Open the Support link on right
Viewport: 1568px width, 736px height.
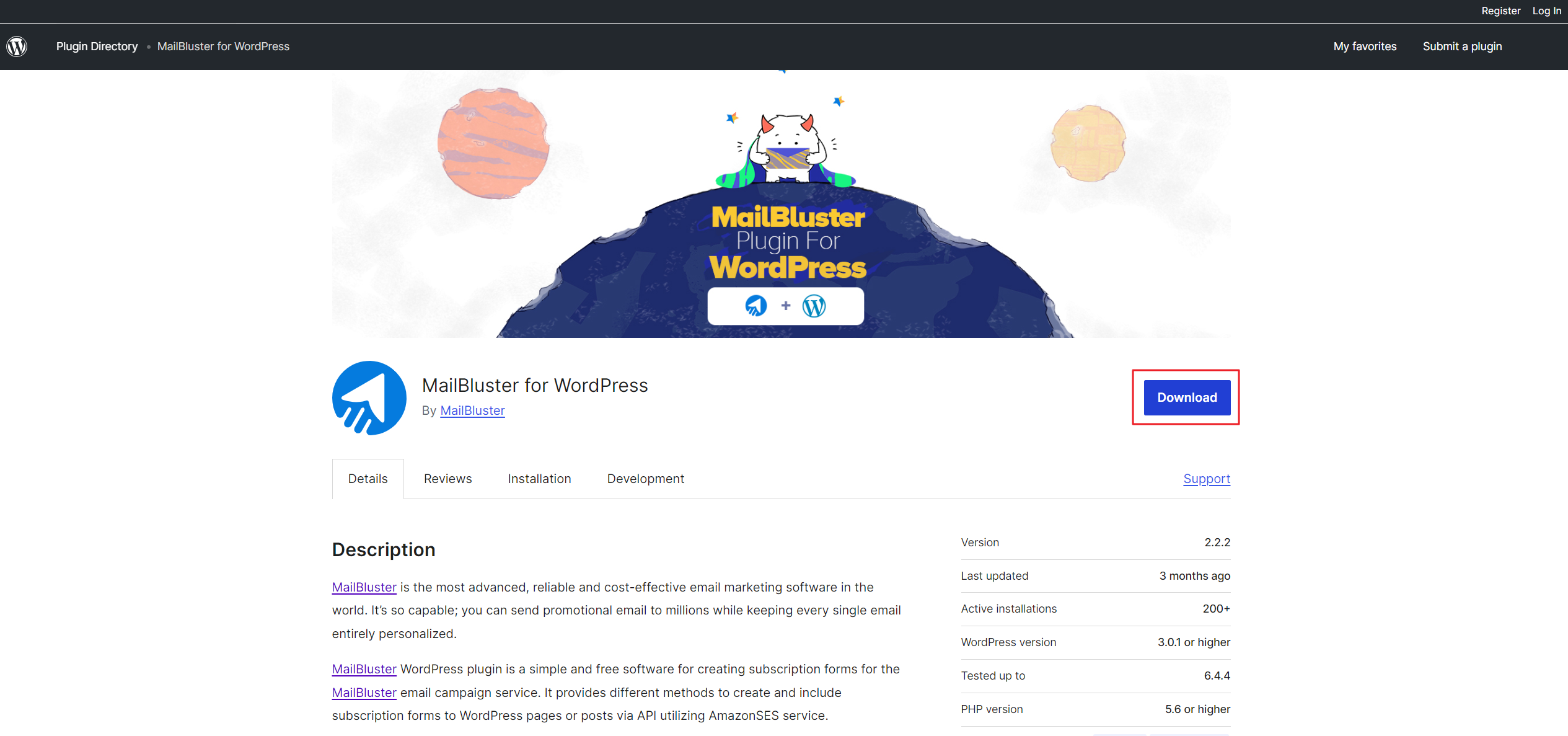(1207, 478)
